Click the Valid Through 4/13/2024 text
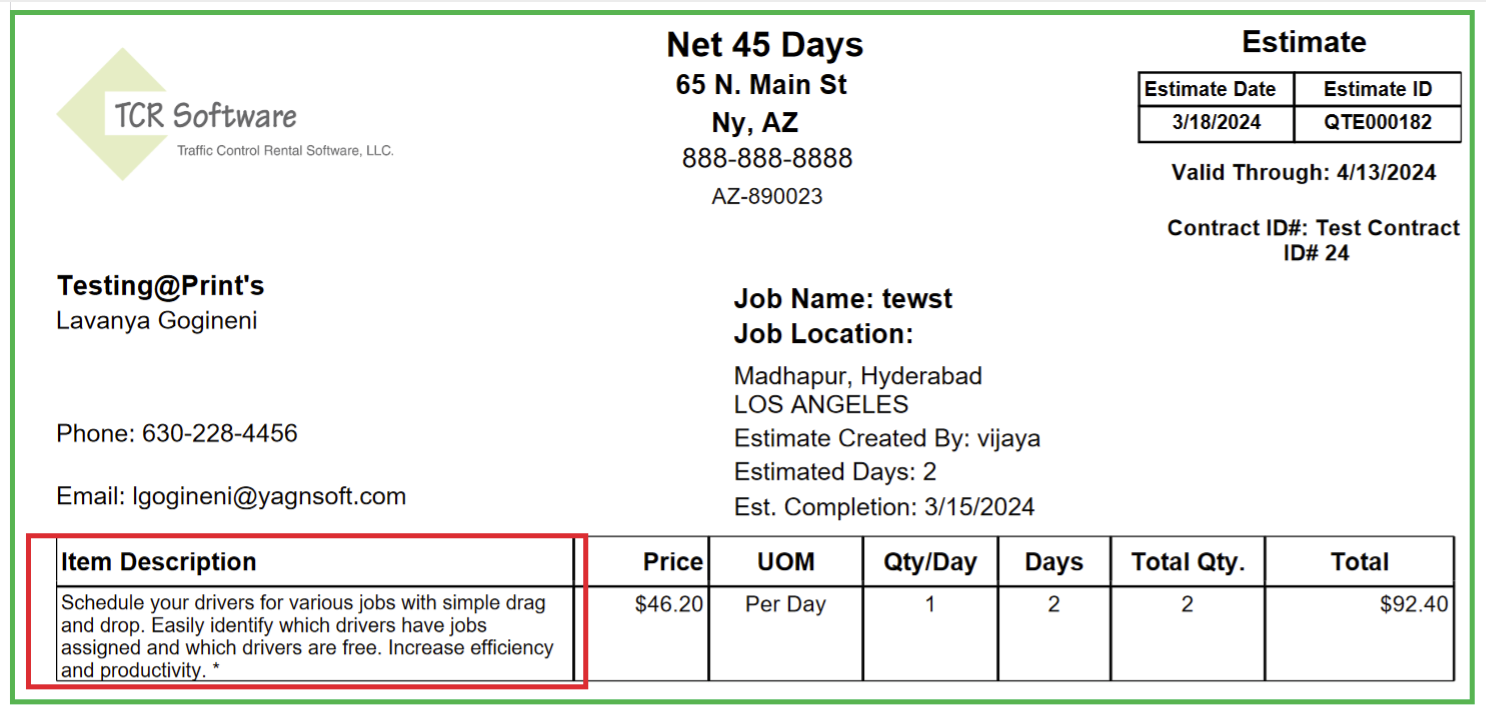Screen dimensions: 1486x712 pos(1303,173)
